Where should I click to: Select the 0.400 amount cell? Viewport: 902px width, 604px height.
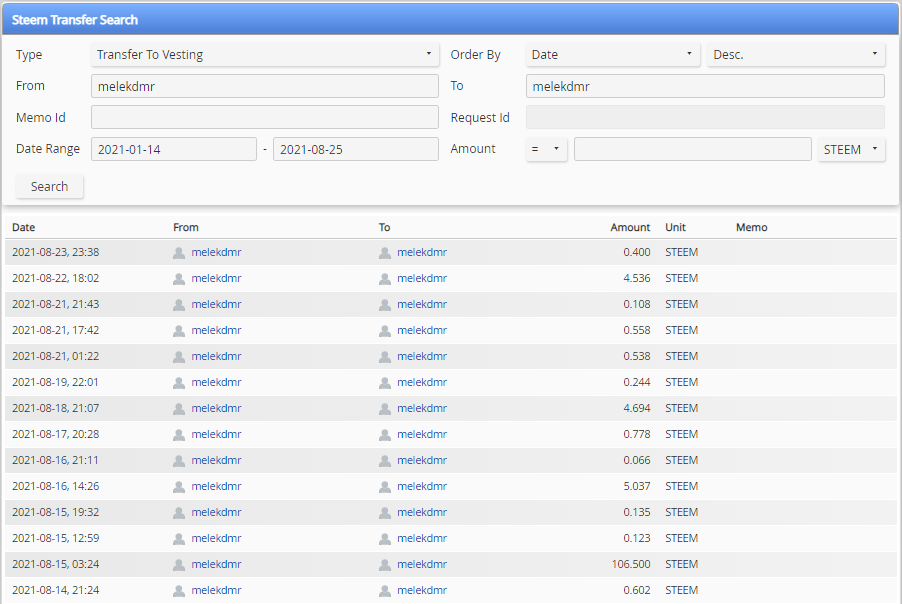point(637,252)
